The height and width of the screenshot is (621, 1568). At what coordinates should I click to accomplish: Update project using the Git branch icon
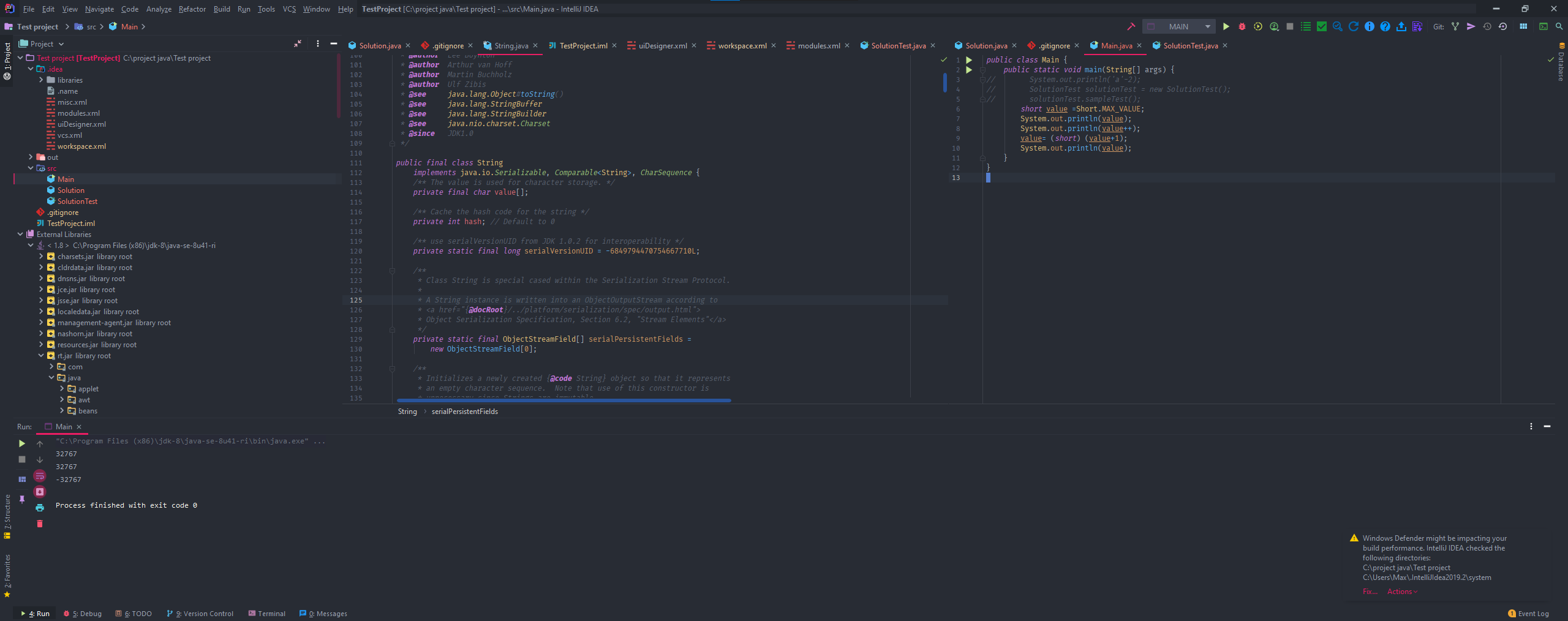[1455, 26]
